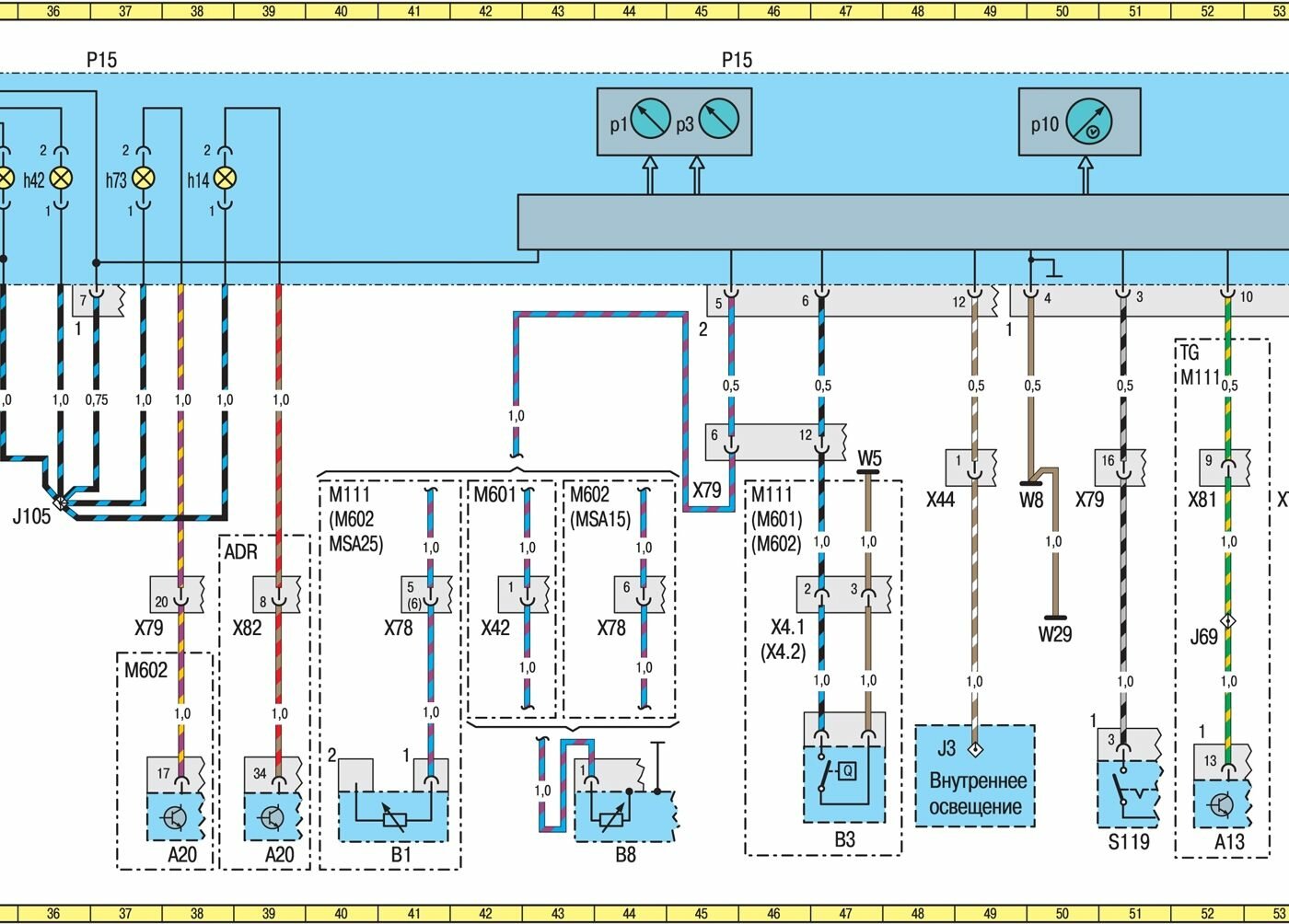Click the B8 sensor symbol
Viewport: 1289px width, 924px height.
coord(615,815)
